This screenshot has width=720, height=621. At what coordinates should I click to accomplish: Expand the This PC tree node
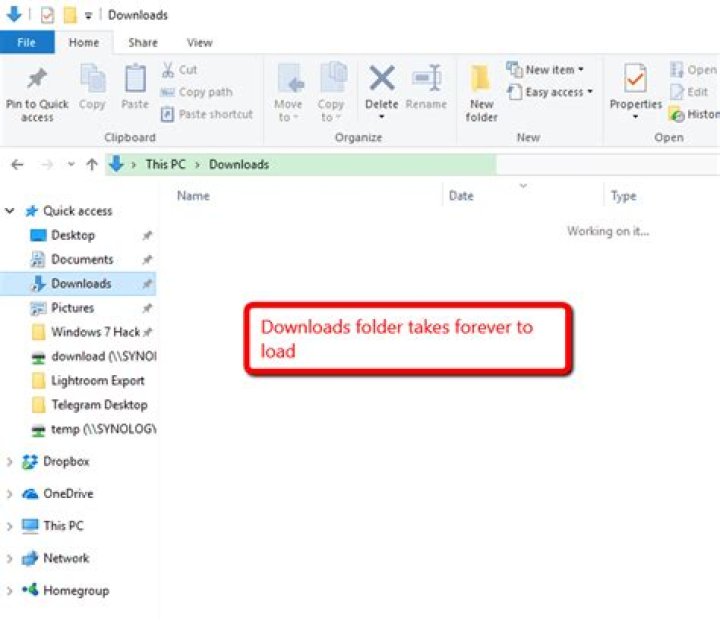click(x=9, y=526)
